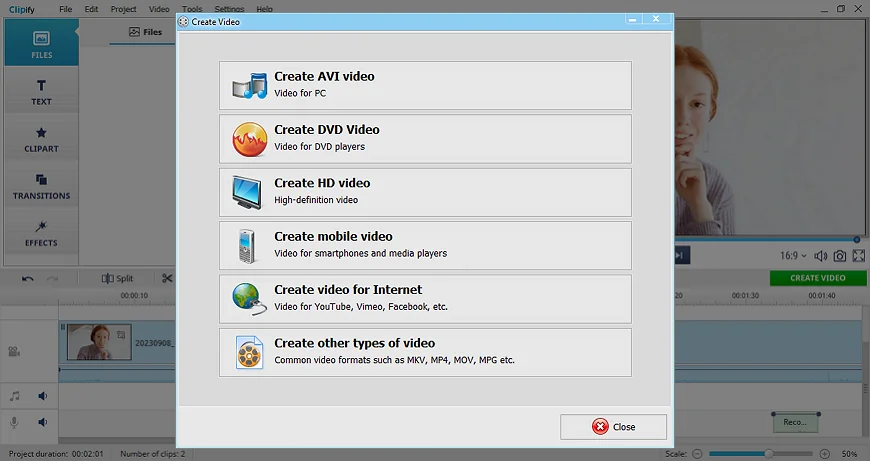
Task: Click the fullscreen preview icon
Action: click(x=859, y=256)
